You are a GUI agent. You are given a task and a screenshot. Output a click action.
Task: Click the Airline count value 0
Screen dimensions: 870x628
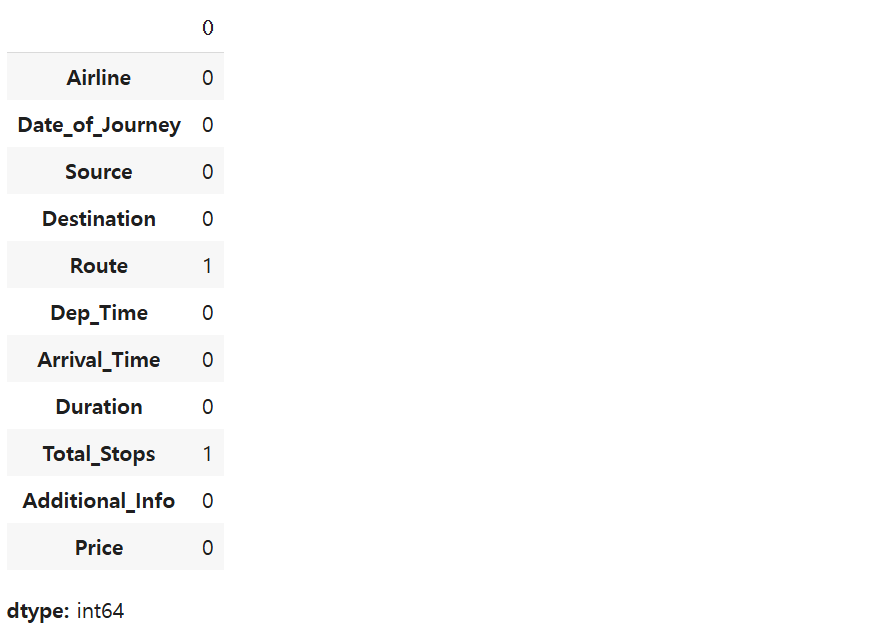pyautogui.click(x=208, y=78)
